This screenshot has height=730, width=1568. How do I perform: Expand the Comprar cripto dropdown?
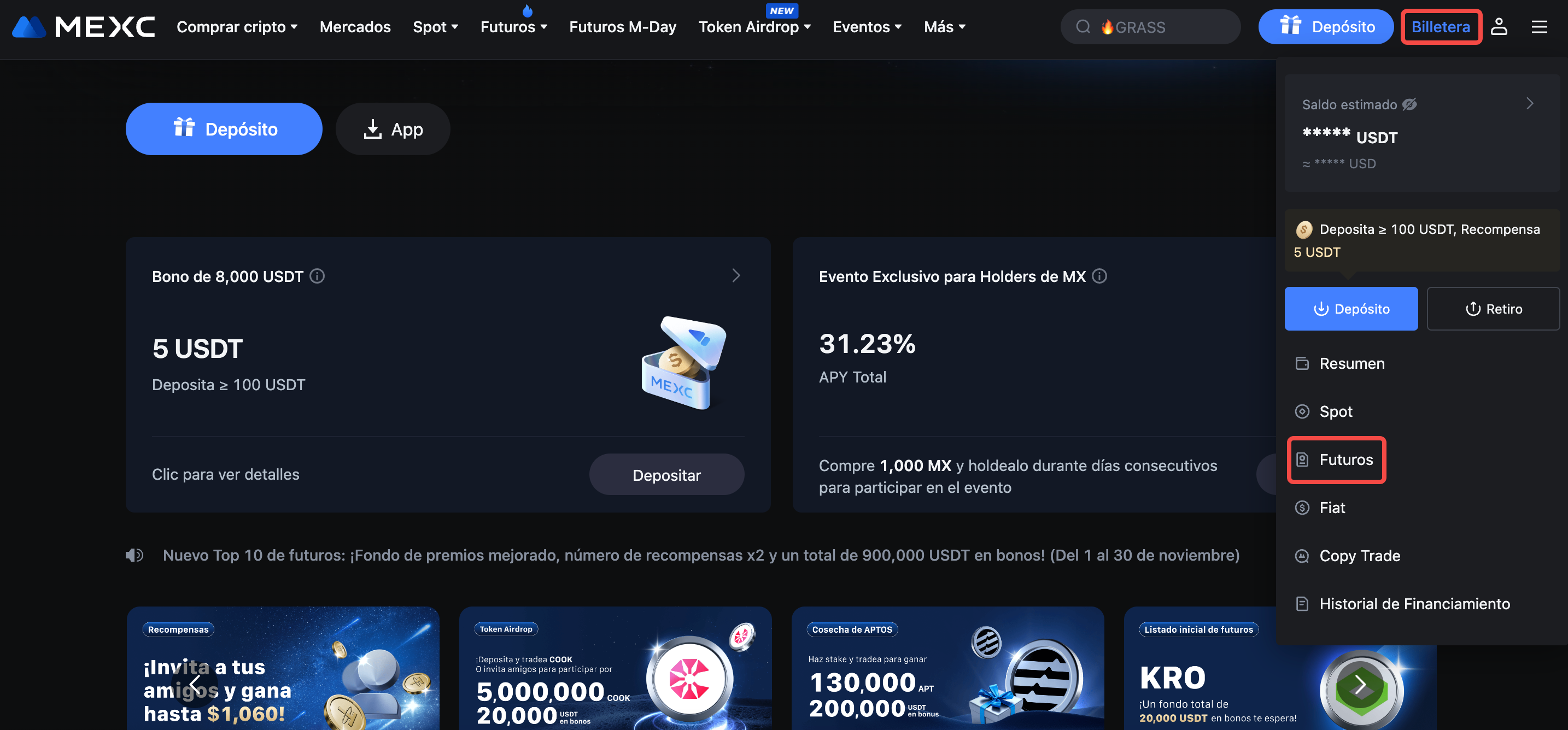pyautogui.click(x=237, y=27)
